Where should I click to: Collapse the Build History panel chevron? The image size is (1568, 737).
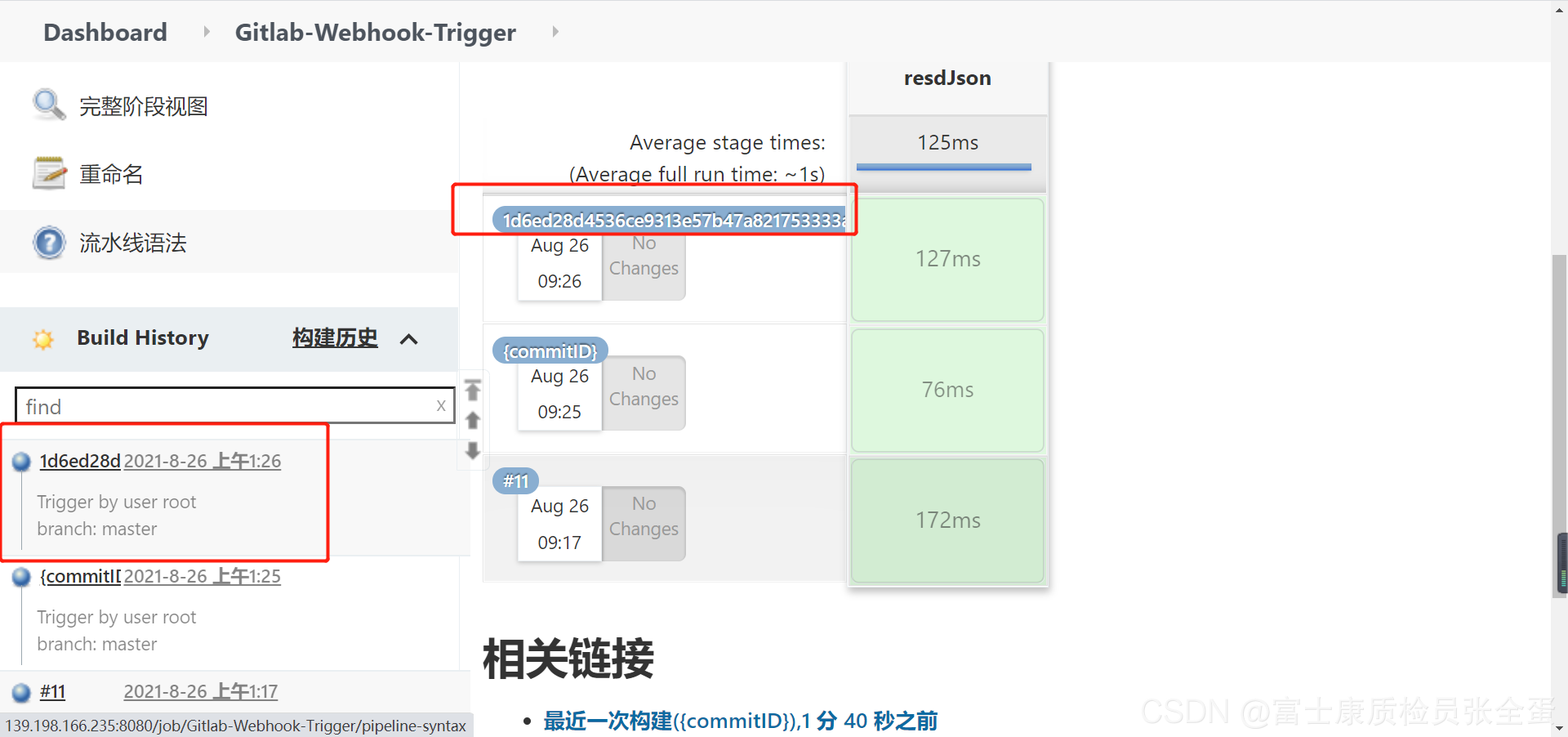click(409, 339)
